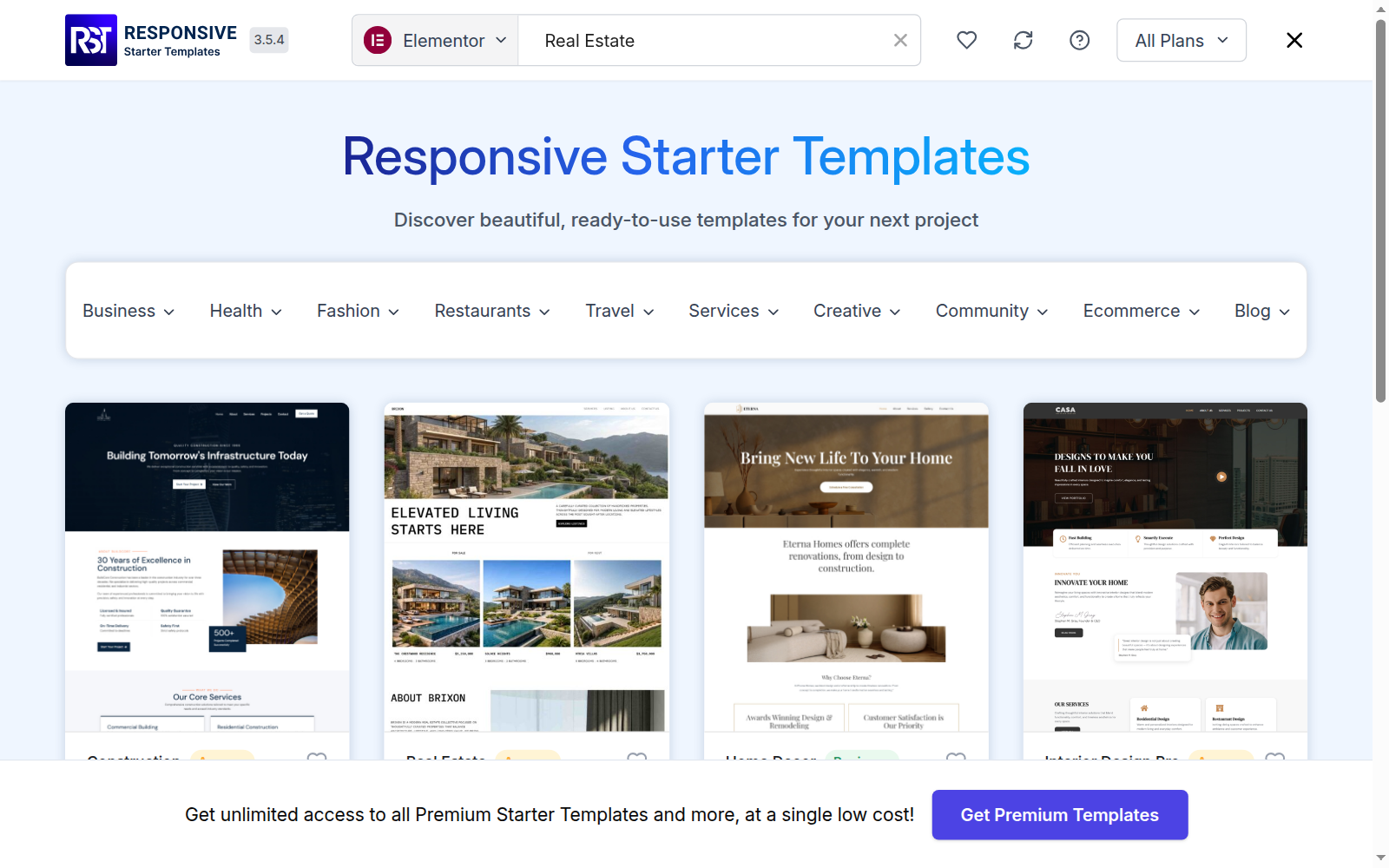
Task: Click the Elementor logo icon in builder selector
Action: click(378, 40)
